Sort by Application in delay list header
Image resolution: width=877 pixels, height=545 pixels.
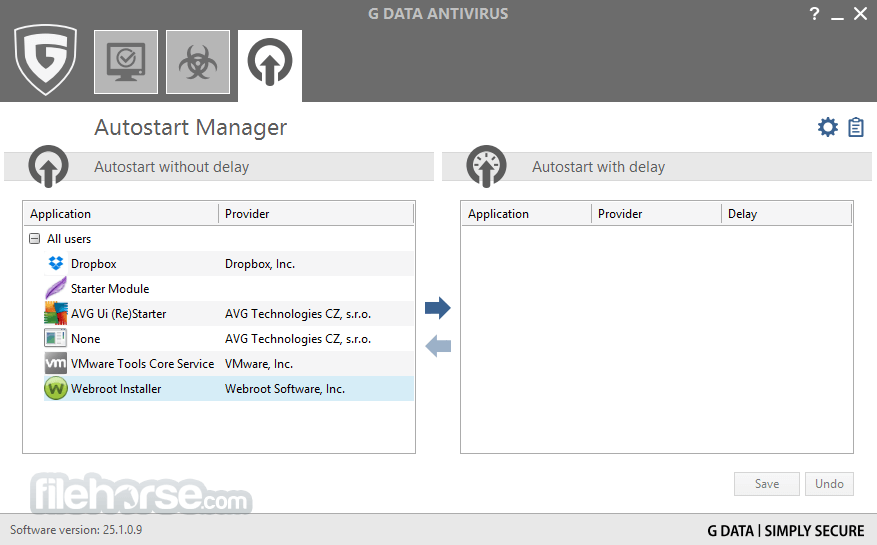click(x=526, y=214)
